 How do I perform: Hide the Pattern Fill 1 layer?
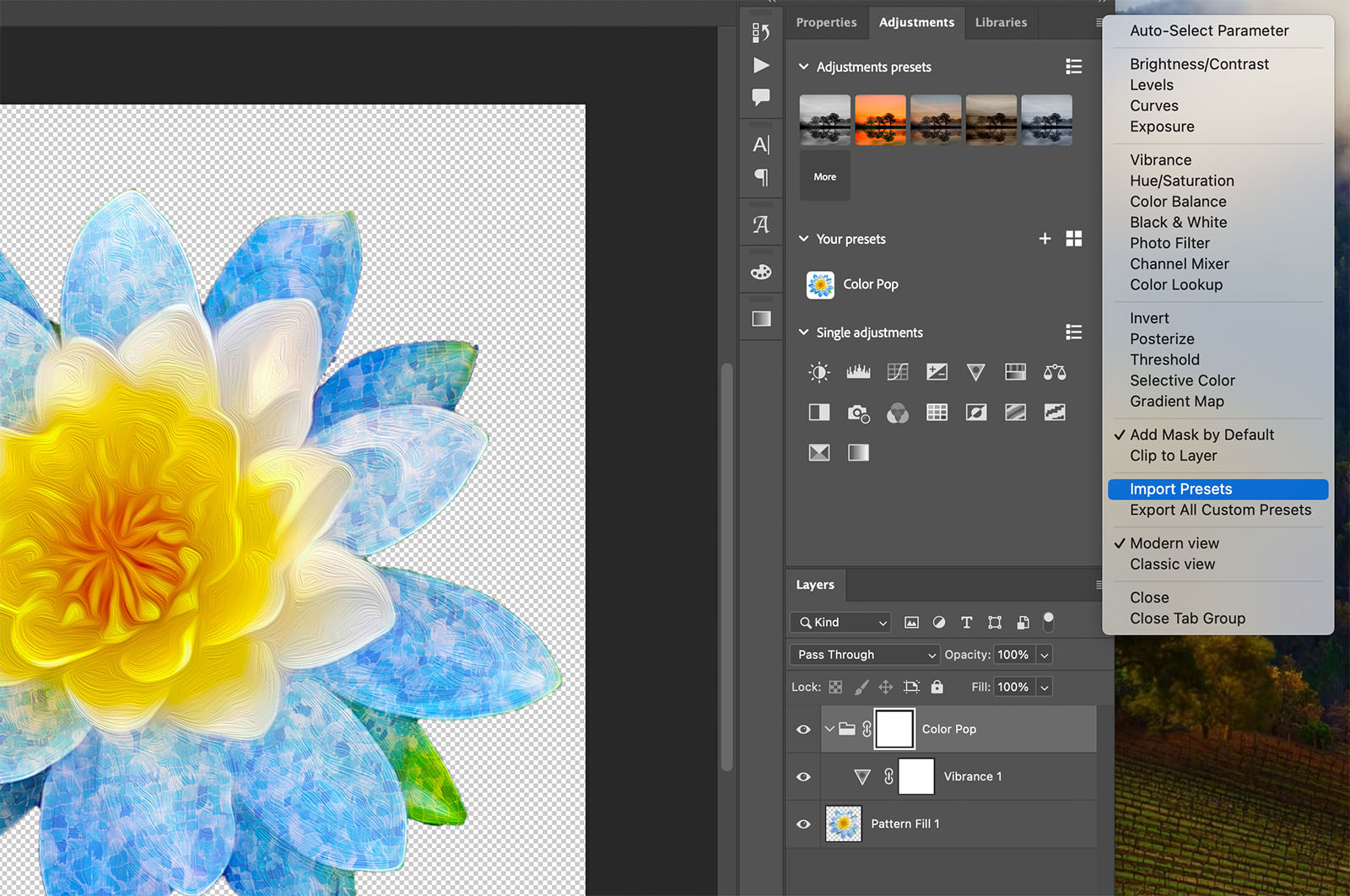pyautogui.click(x=802, y=824)
